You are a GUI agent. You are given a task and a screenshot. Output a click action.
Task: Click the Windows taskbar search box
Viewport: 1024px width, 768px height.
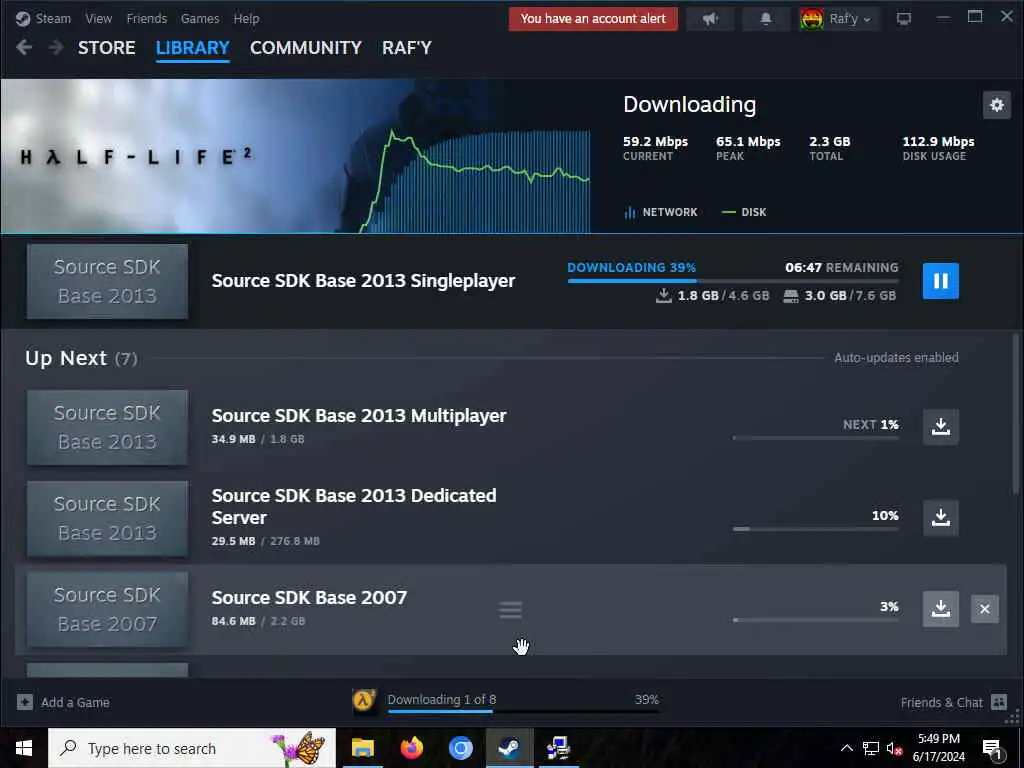(x=191, y=748)
